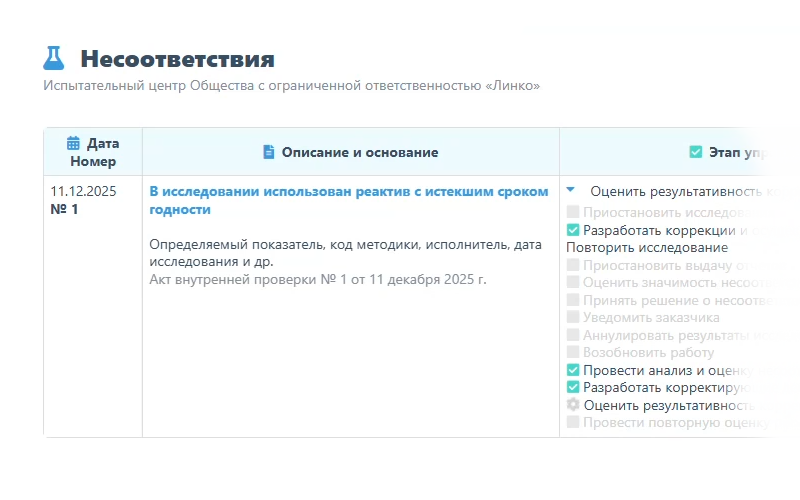Uncheck Разработать коррекции checkbox
This screenshot has height=500, width=800.
[x=573, y=230]
